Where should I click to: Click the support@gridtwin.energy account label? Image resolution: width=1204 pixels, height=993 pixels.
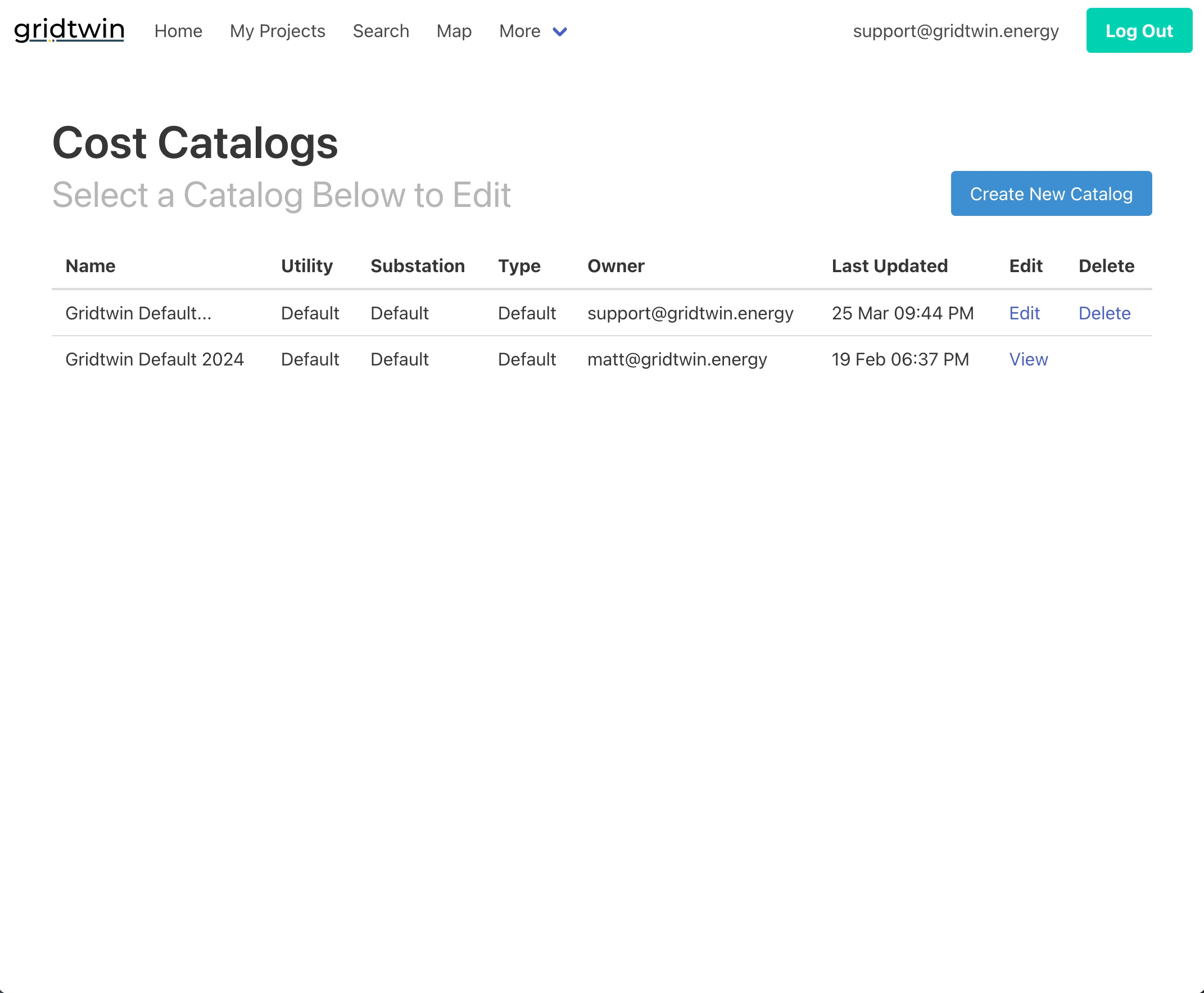(957, 31)
